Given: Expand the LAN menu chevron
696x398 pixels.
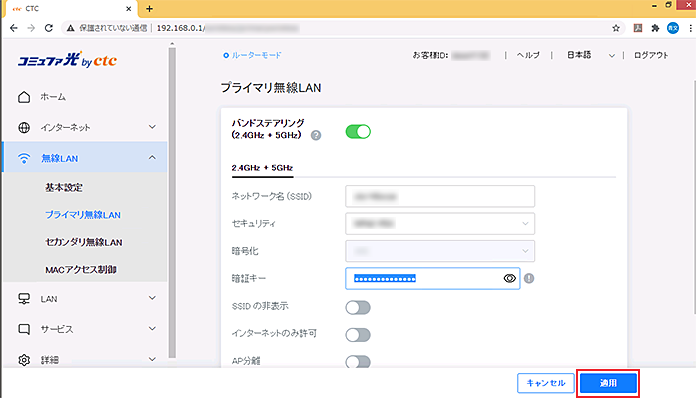Looking at the screenshot, I should (x=152, y=298).
